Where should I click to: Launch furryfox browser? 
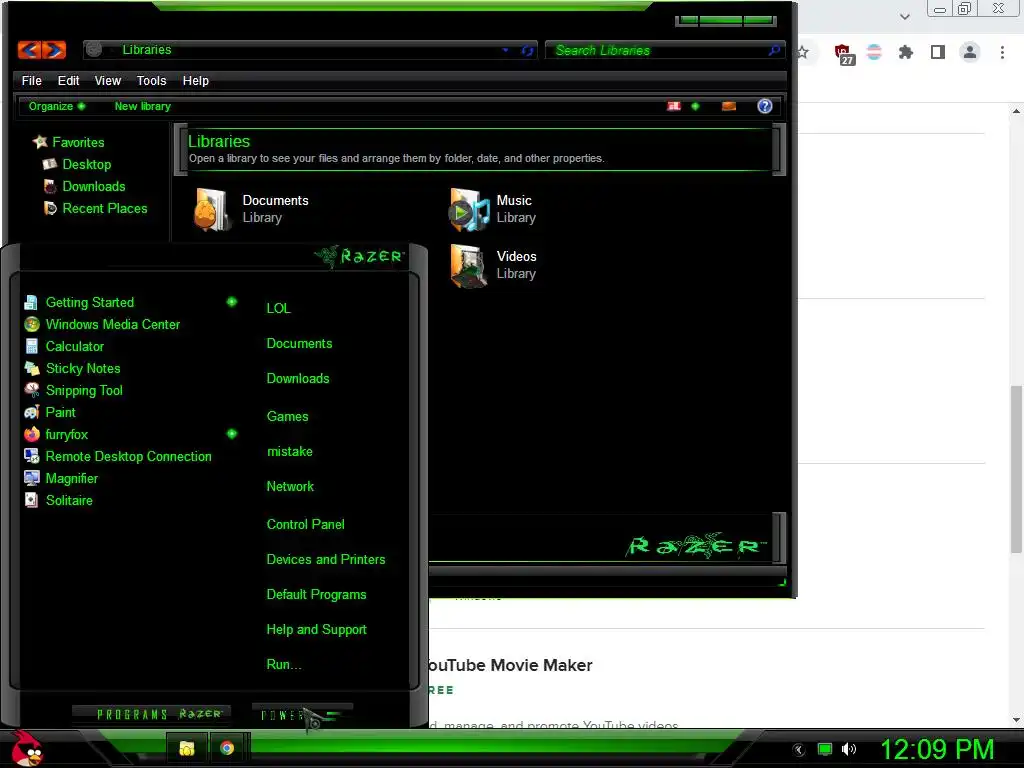point(56,435)
